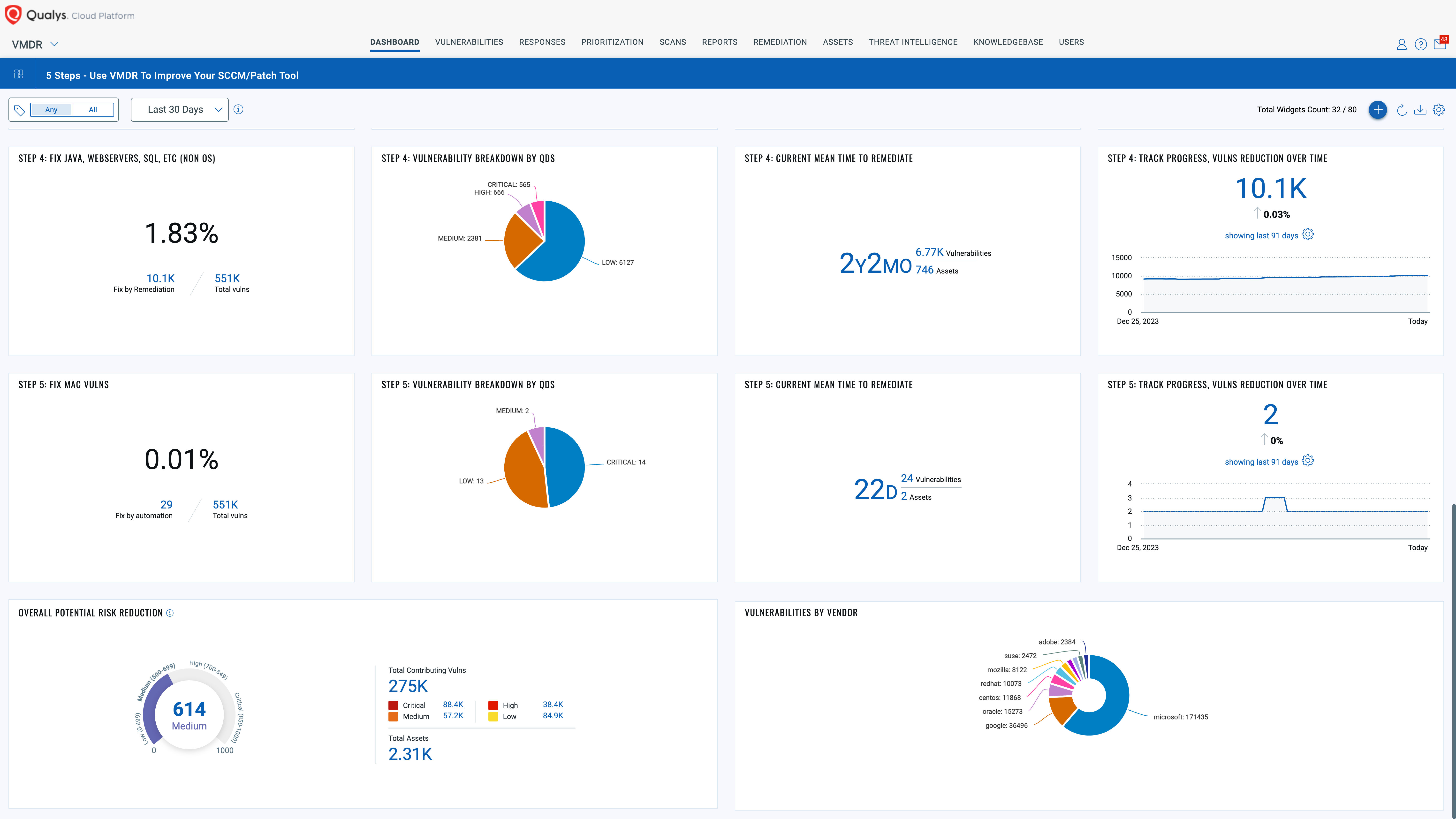Download the dashboard export
This screenshot has width=1456, height=819.
click(1420, 110)
